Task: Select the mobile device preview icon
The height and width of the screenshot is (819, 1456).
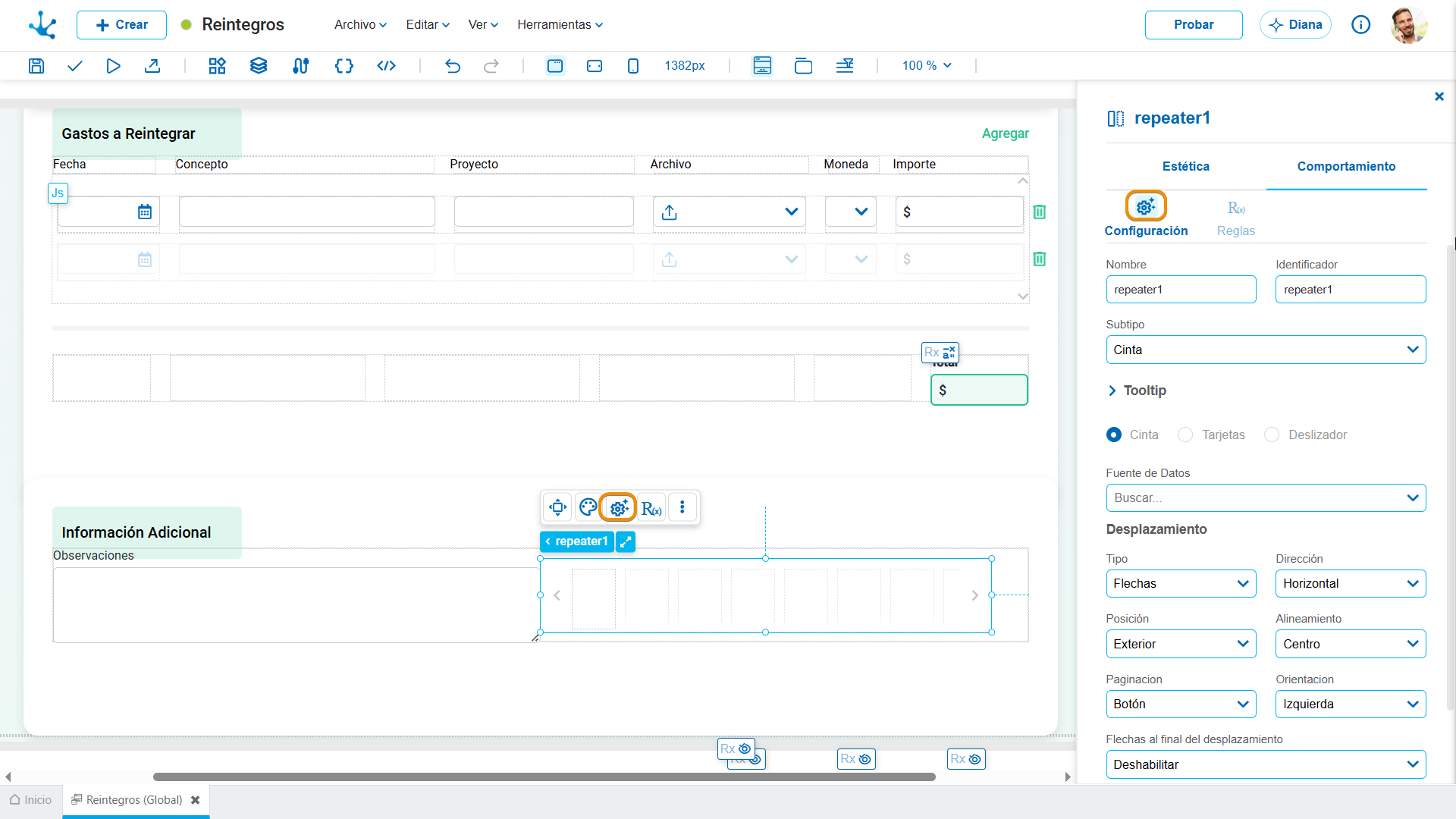Action: (x=633, y=66)
